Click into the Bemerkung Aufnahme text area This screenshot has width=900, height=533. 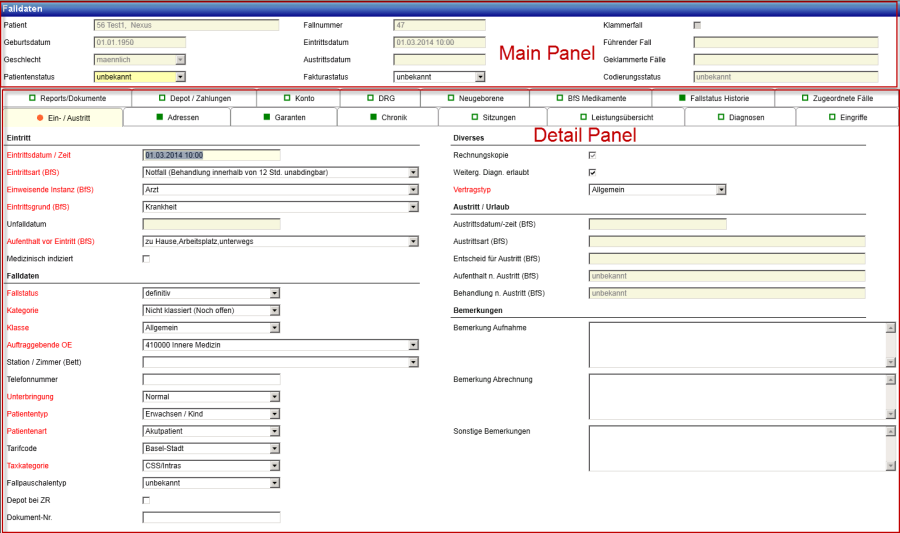pos(735,344)
